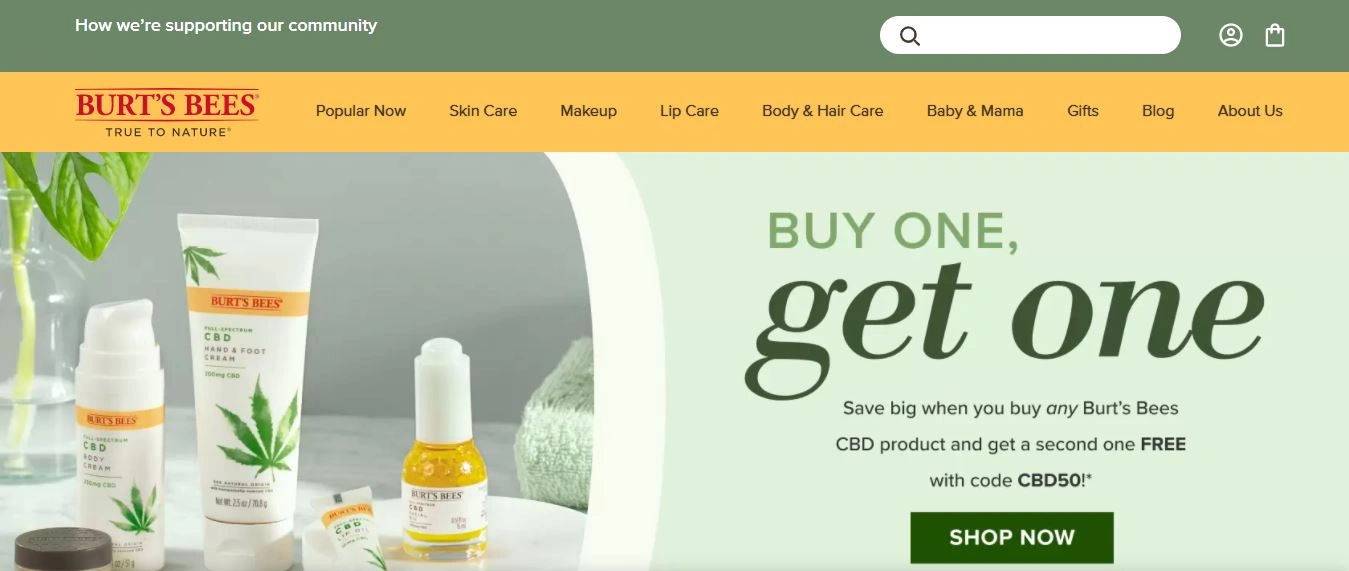The height and width of the screenshot is (571, 1349).
Task: Select the Makeup menu item
Action: (x=588, y=111)
